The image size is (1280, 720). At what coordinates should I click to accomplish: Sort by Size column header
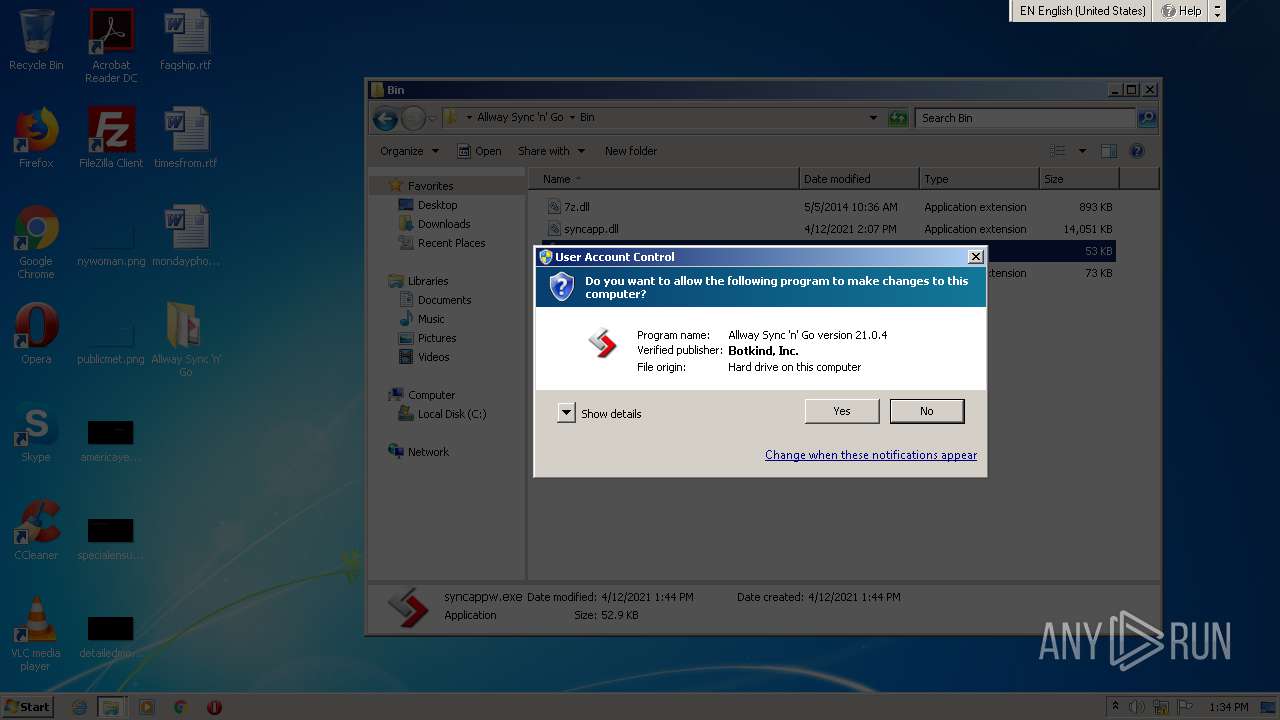(x=1080, y=179)
